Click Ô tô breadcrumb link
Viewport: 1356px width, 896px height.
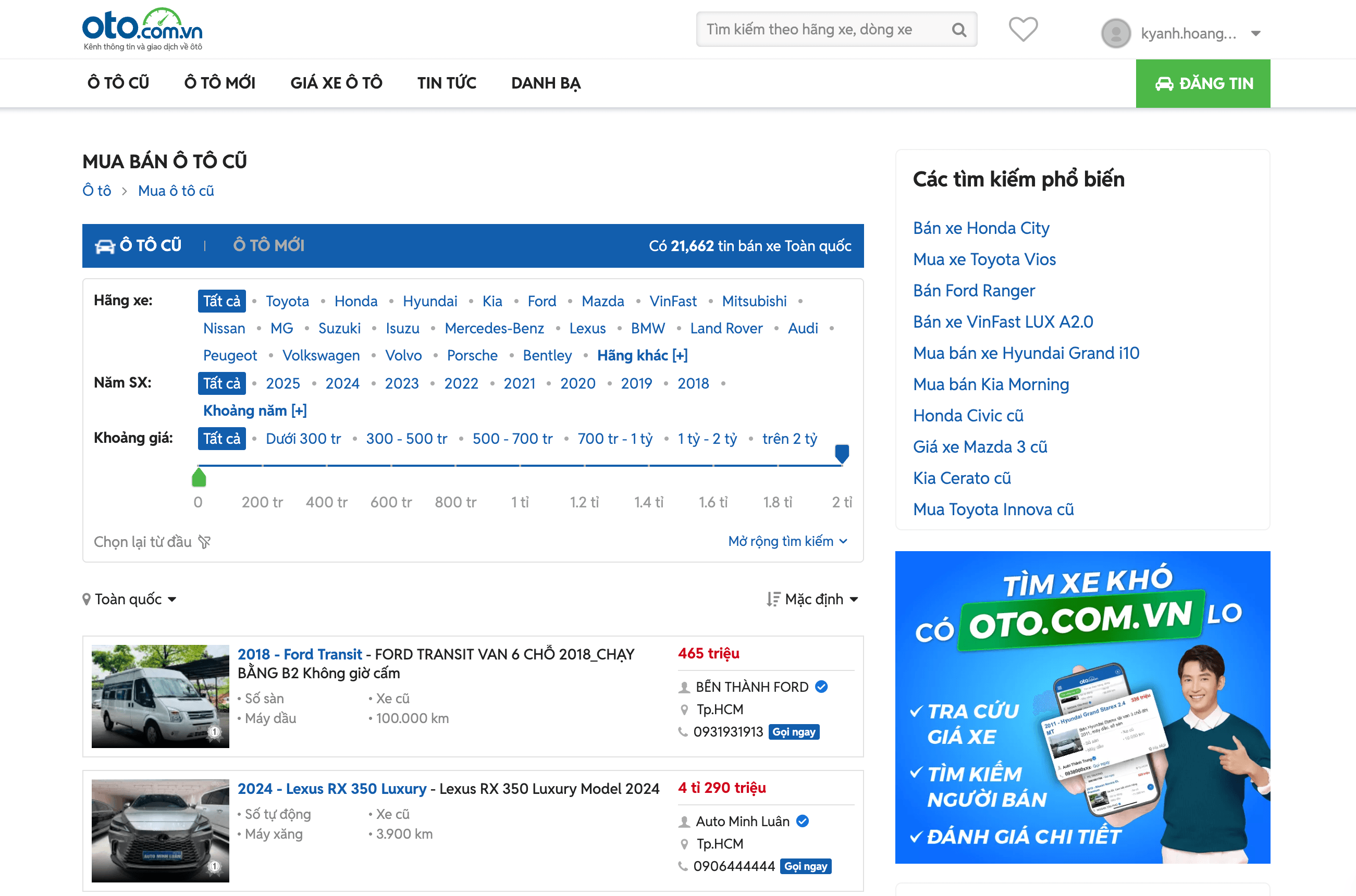tap(96, 191)
